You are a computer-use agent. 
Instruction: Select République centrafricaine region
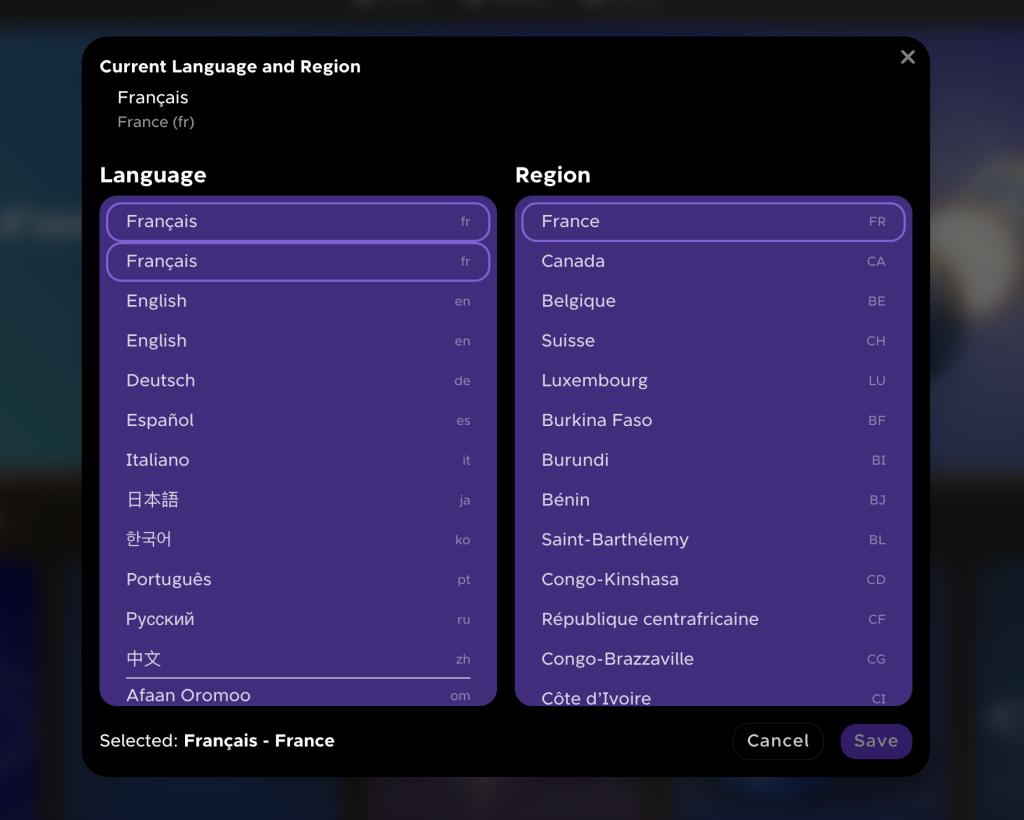point(713,620)
